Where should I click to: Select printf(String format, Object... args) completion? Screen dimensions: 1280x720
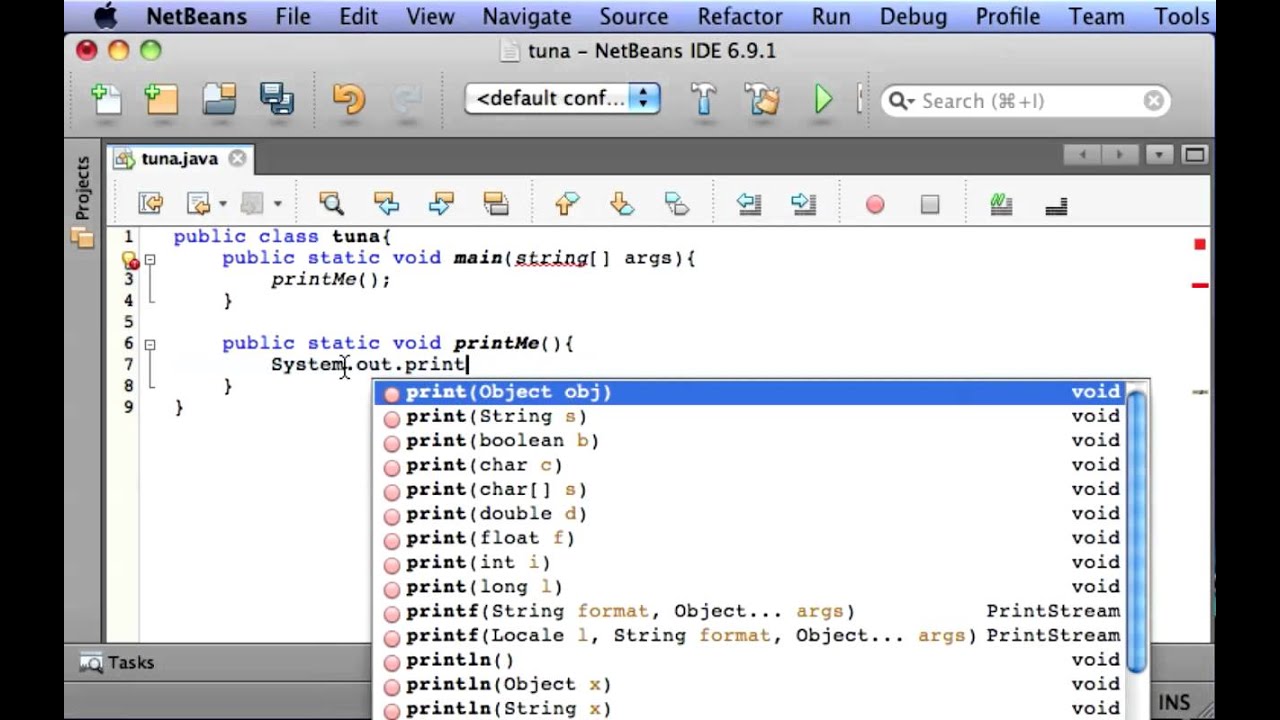[751, 611]
